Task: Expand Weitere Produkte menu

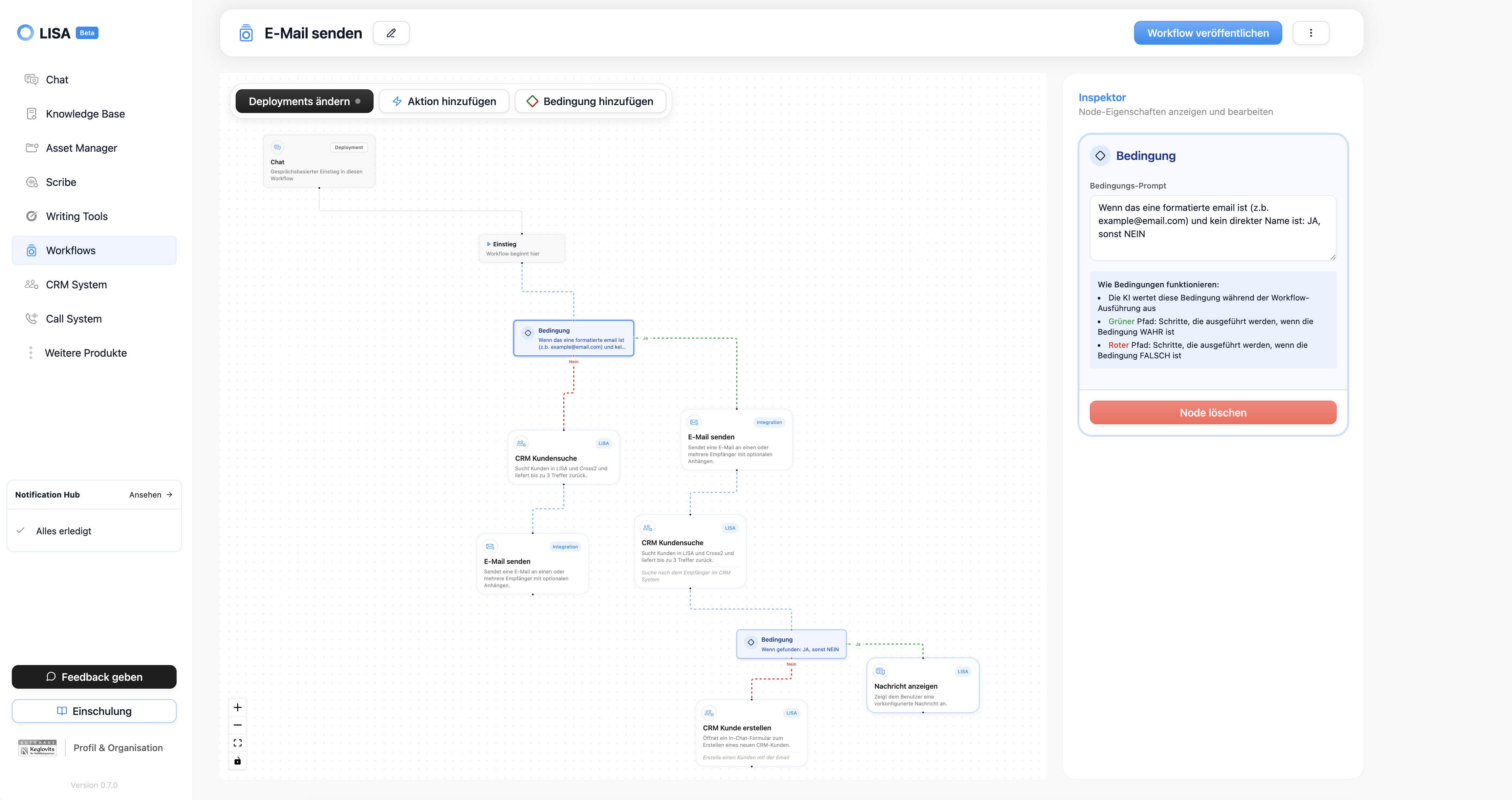Action: point(86,353)
